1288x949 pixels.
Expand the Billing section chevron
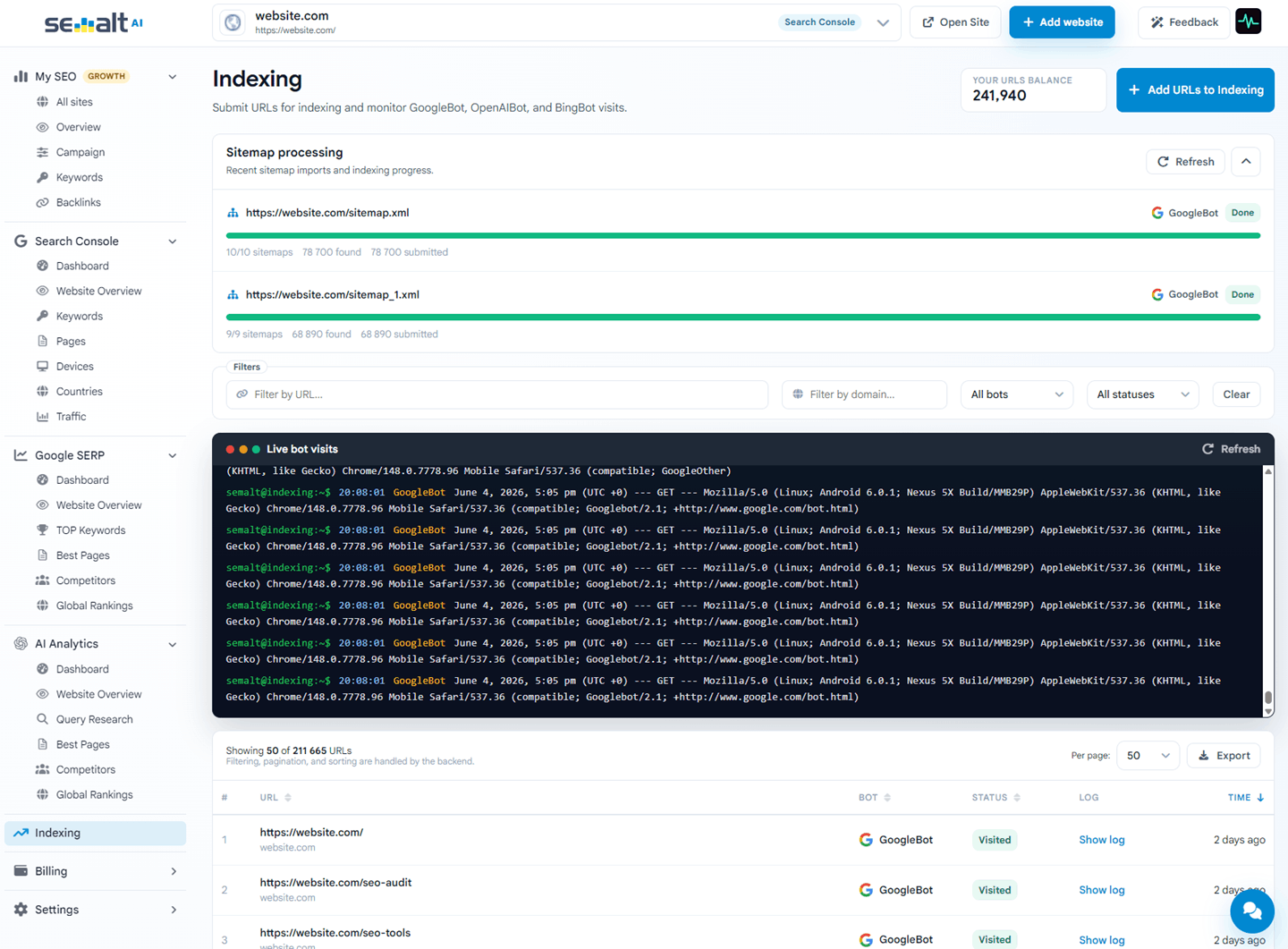click(174, 871)
